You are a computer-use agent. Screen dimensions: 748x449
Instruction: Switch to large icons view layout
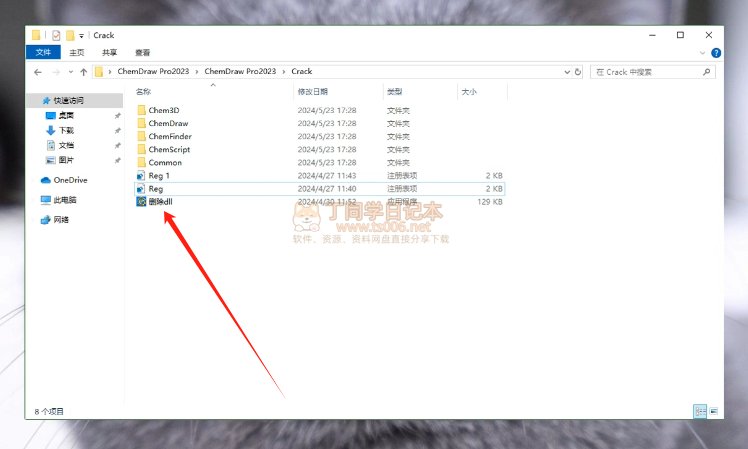tap(714, 411)
